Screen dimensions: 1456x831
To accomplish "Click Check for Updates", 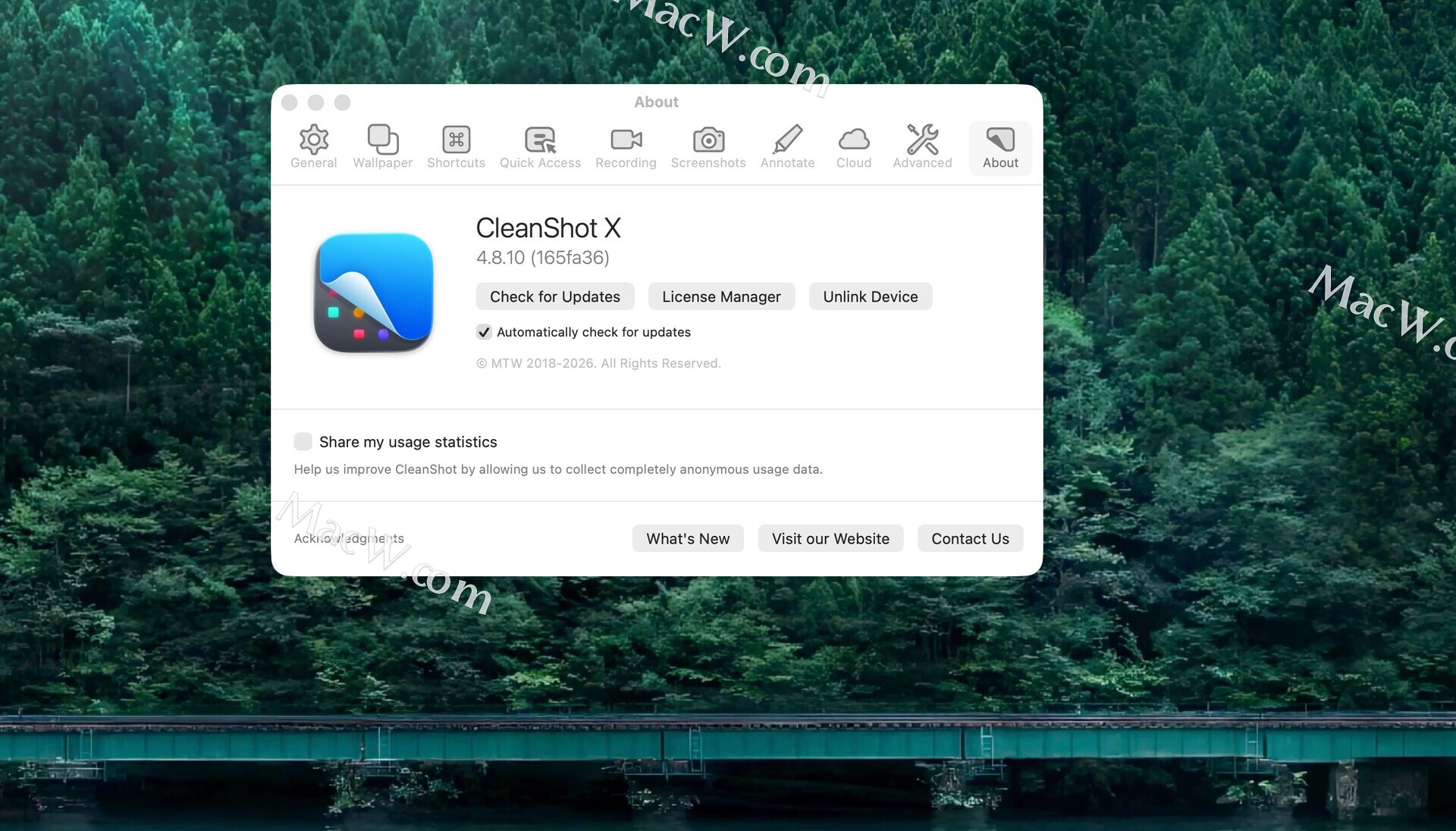I will 555,296.
